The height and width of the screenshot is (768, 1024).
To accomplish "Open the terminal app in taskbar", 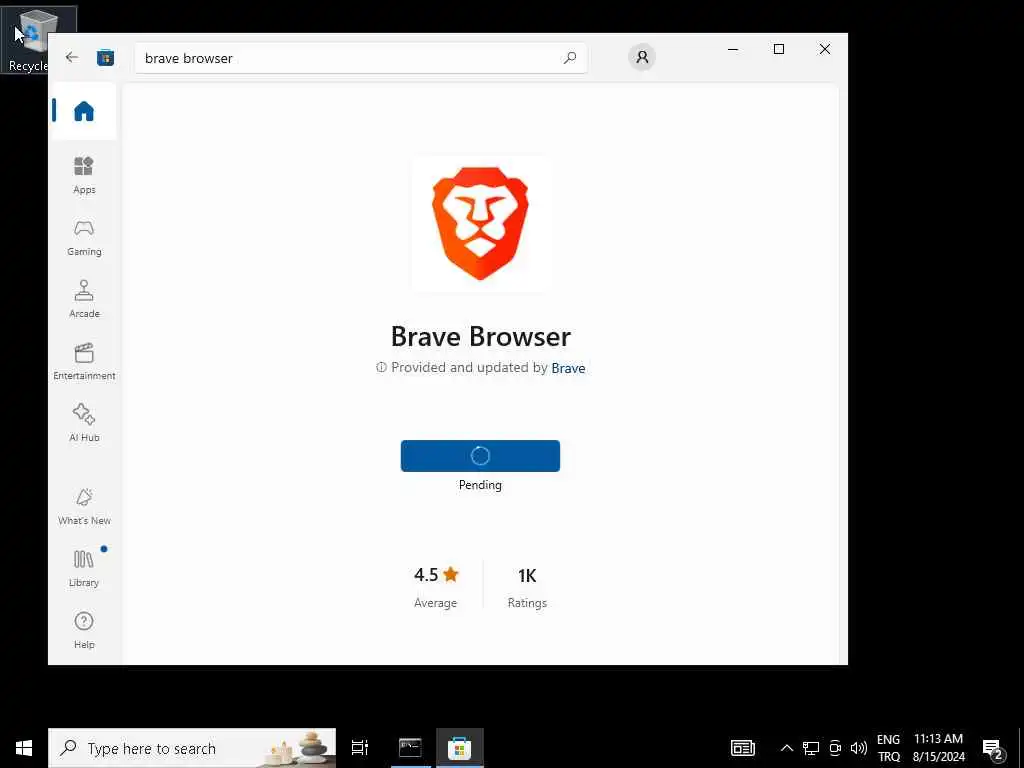I will point(410,748).
